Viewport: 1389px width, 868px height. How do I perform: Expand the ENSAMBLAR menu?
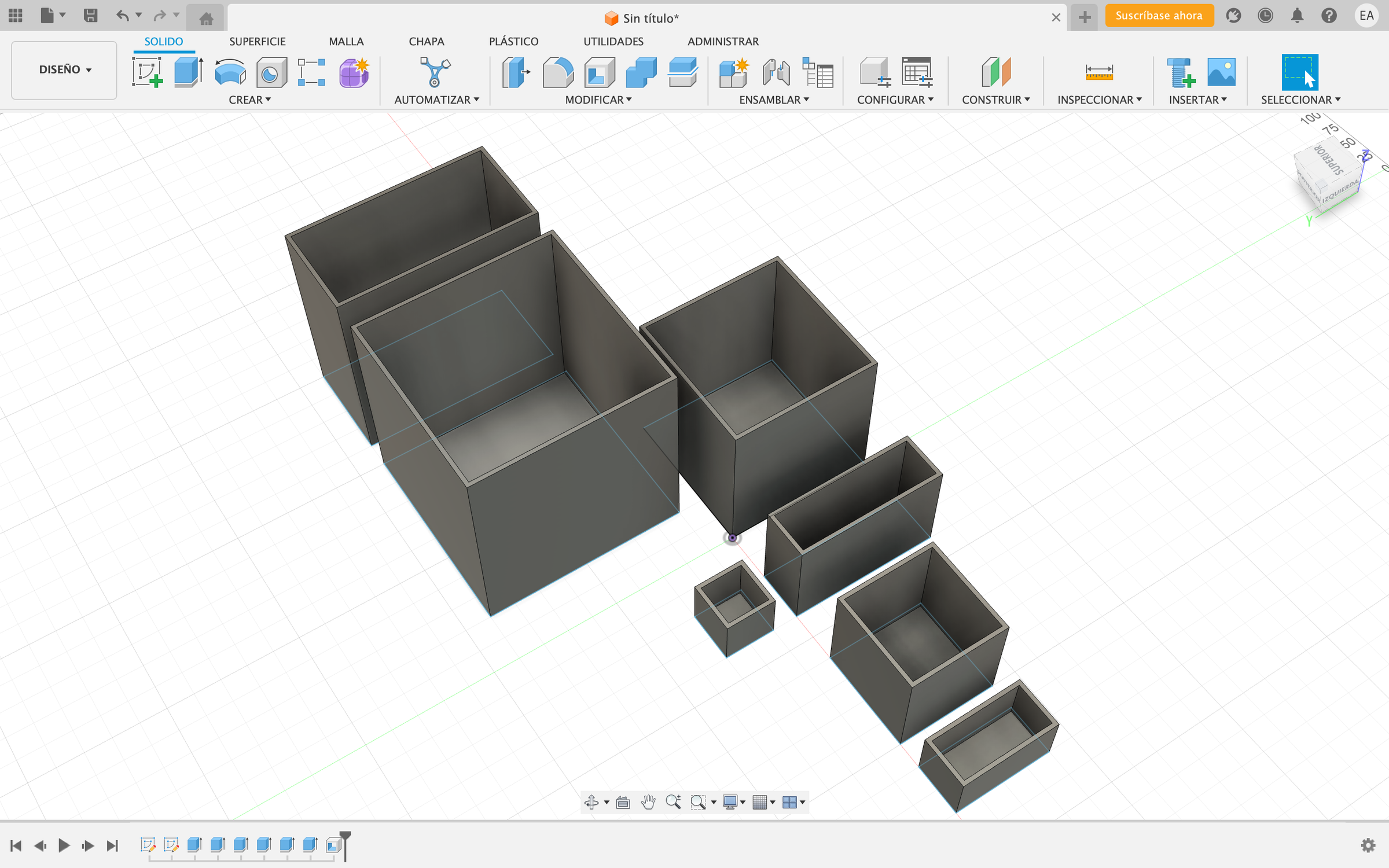pos(774,100)
